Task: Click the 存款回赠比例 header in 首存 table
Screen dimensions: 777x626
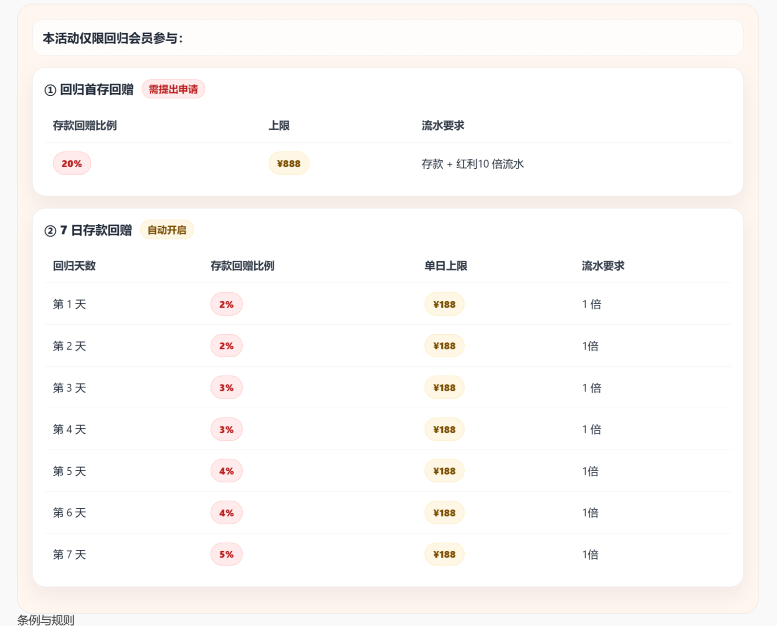Action: [x=85, y=125]
